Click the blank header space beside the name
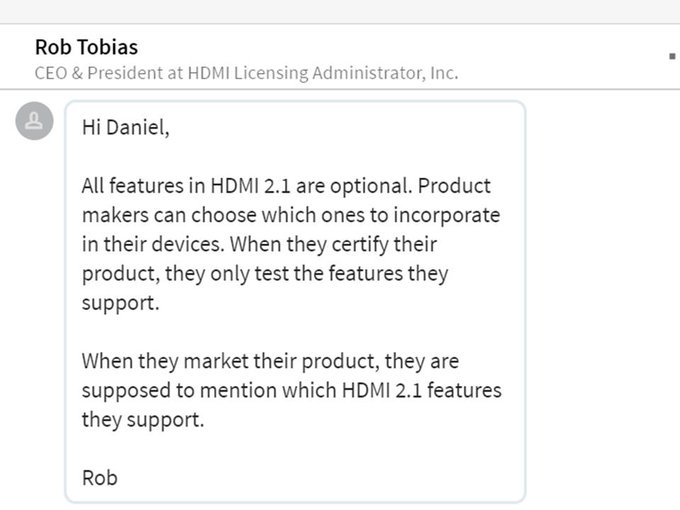This screenshot has height=510, width=680. (400, 47)
